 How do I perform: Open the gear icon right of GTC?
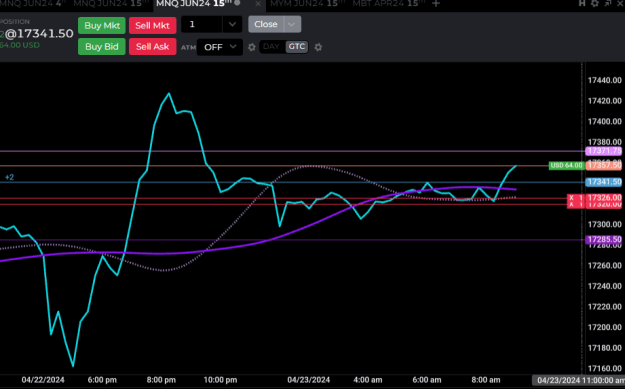point(318,47)
